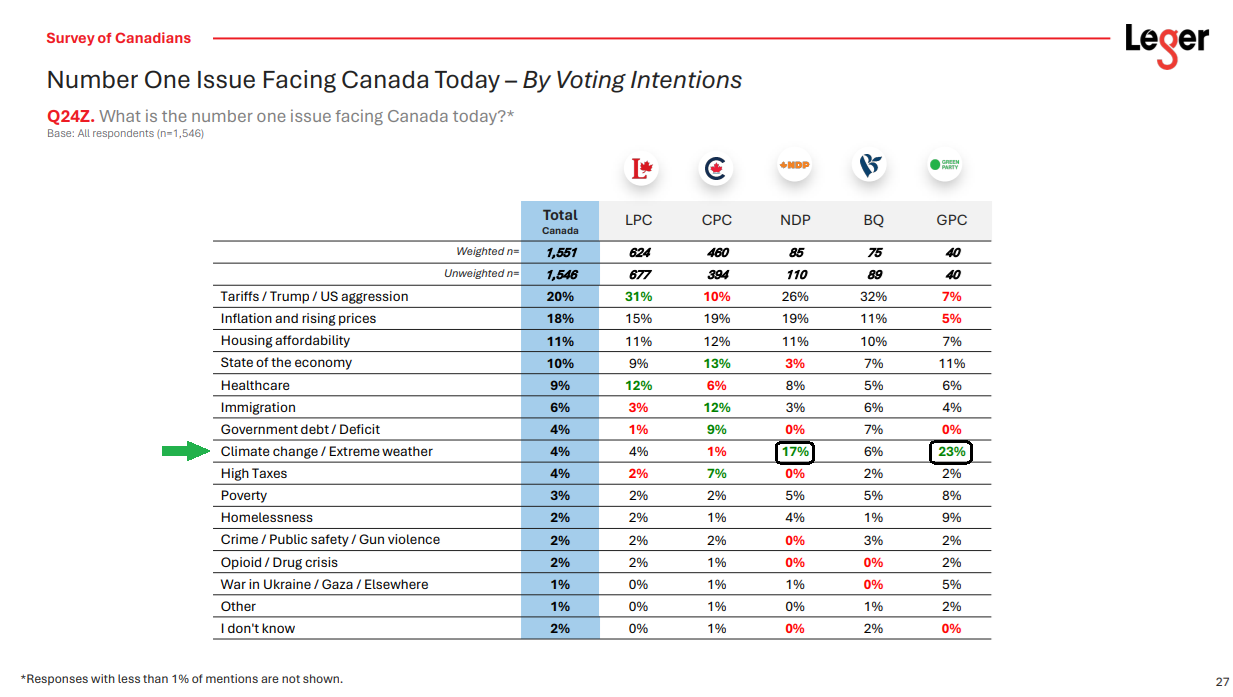
Task: Click the Liberal Party logo icon
Action: coord(640,168)
